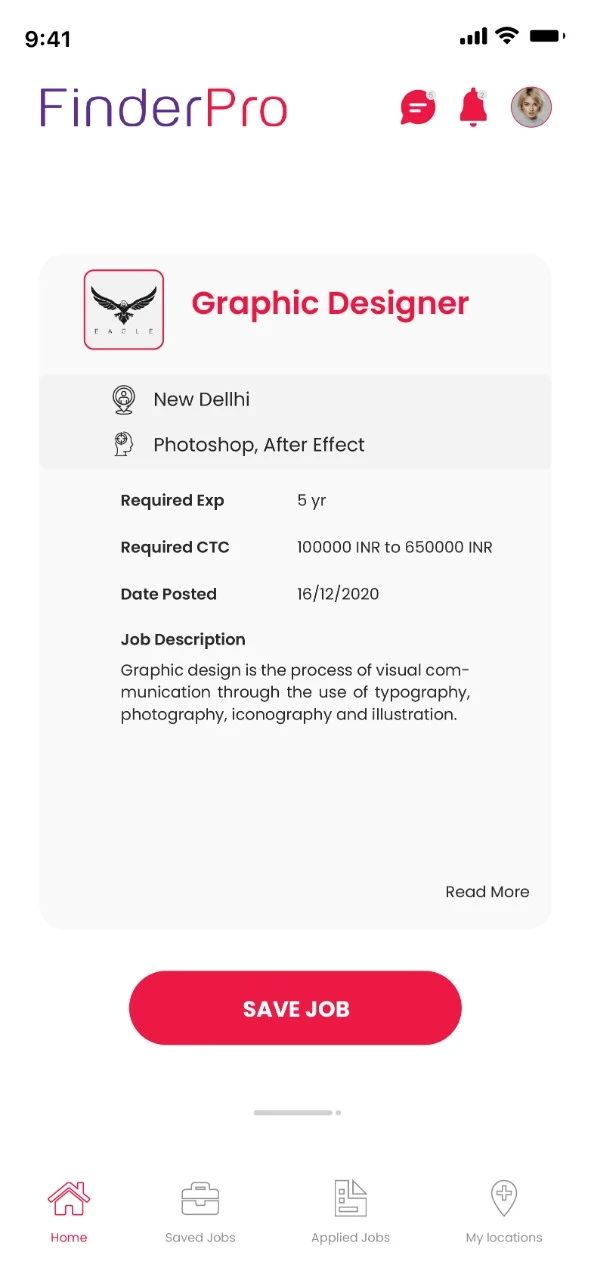Tap the Photoshop, After Effect skills text
The image size is (591, 1280).
click(259, 445)
